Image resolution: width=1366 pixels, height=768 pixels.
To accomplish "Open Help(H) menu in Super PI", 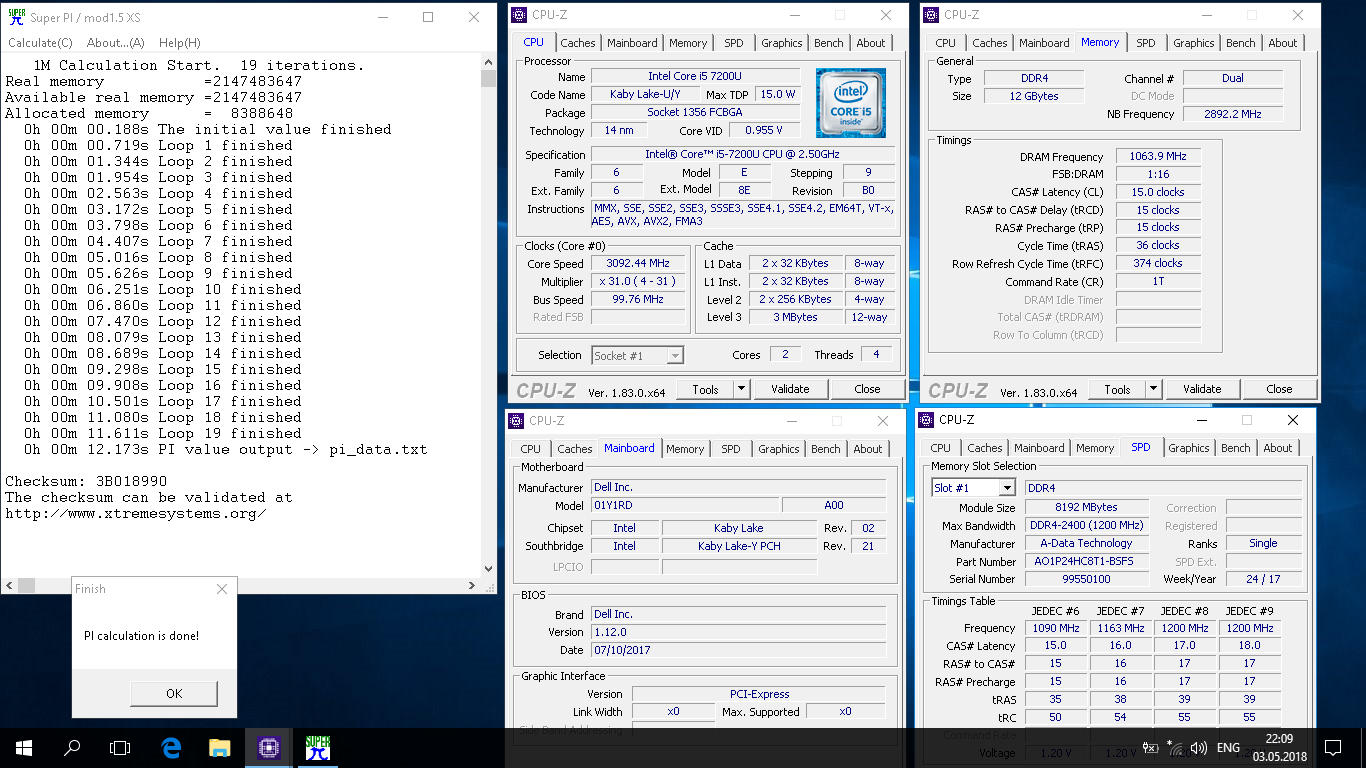I will click(180, 43).
